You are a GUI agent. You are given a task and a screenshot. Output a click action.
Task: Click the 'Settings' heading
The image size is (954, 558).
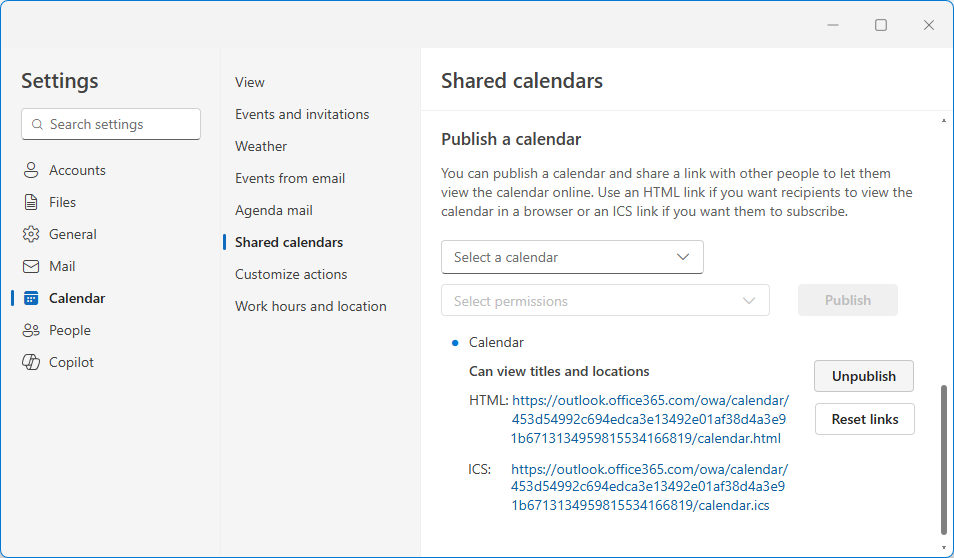[60, 81]
